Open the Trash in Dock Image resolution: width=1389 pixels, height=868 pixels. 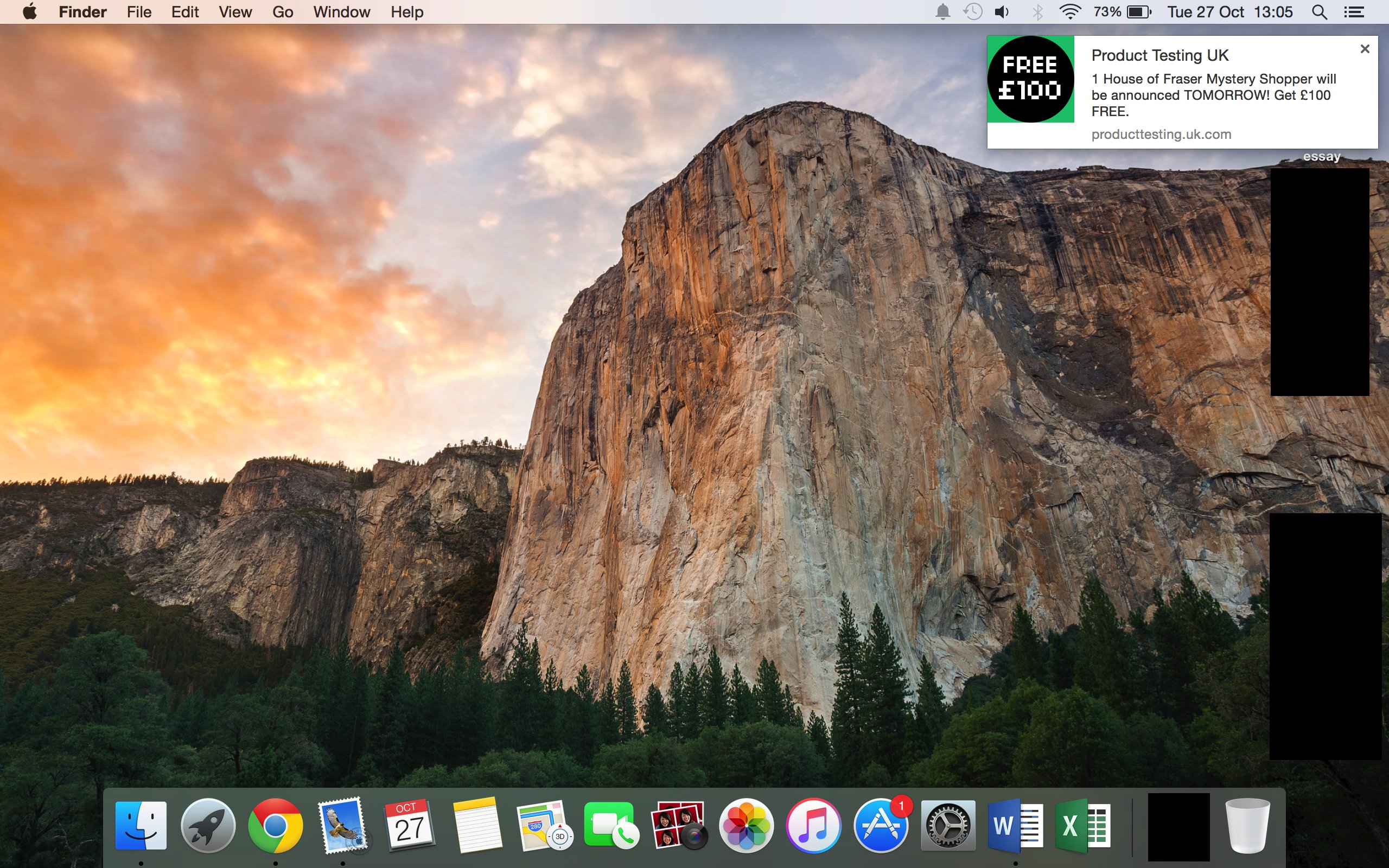1247,826
